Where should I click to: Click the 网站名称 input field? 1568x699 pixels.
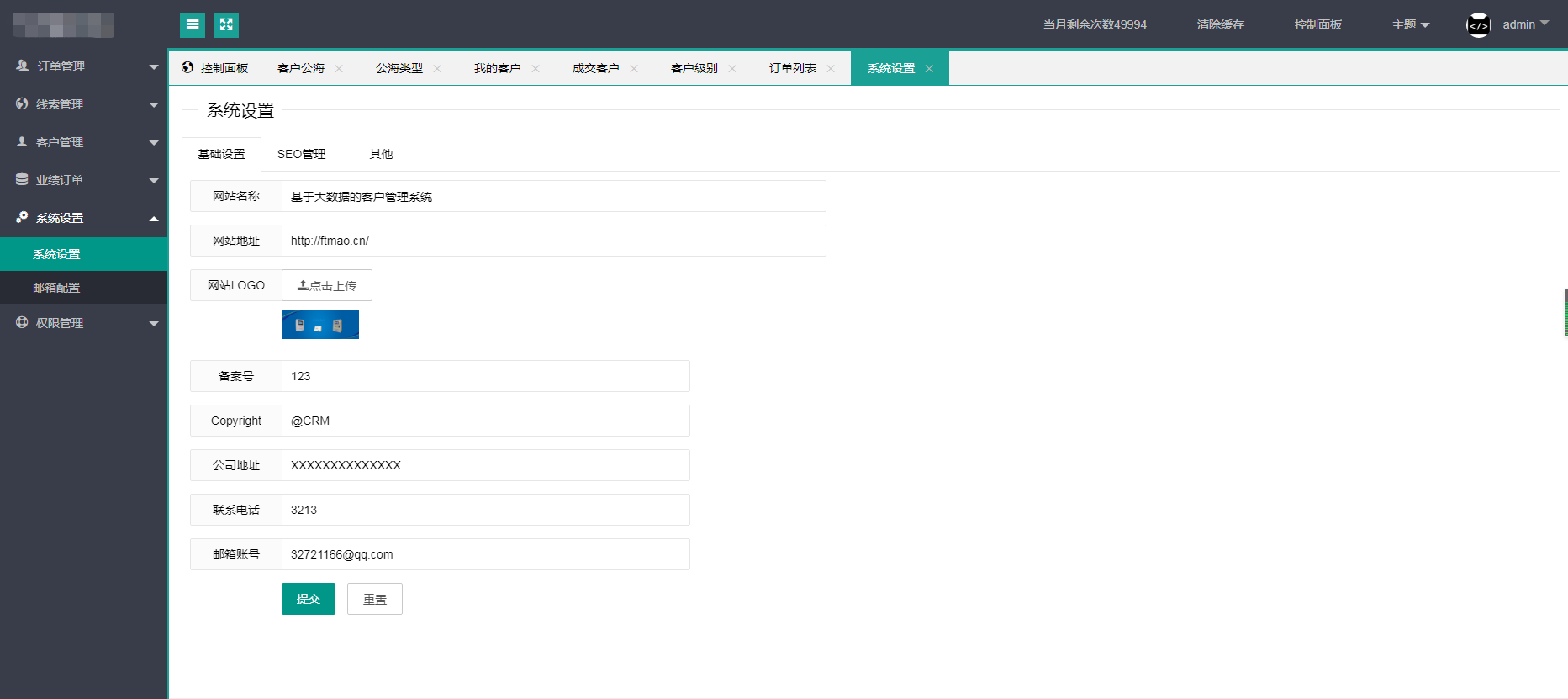[x=553, y=197]
